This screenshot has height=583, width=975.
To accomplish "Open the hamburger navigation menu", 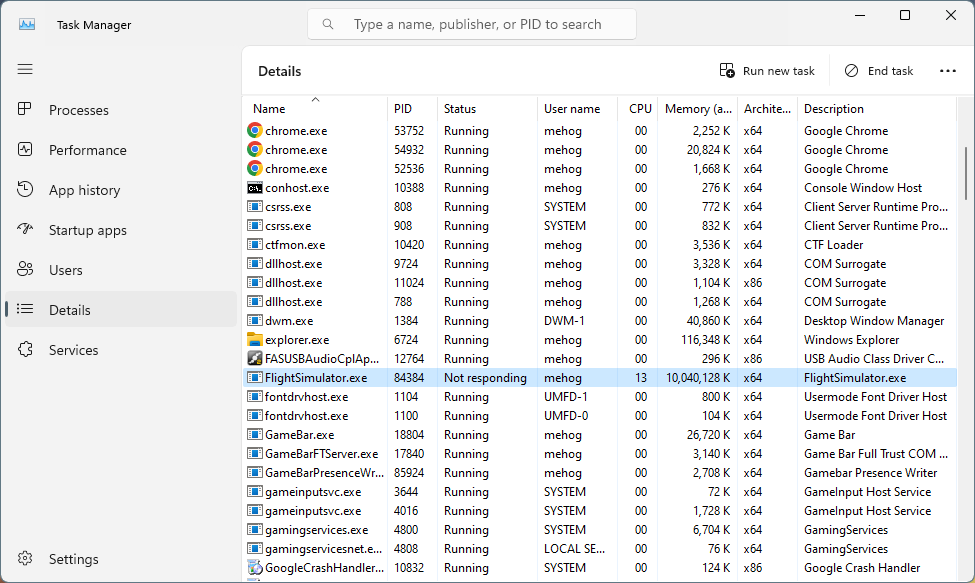I will (25, 69).
